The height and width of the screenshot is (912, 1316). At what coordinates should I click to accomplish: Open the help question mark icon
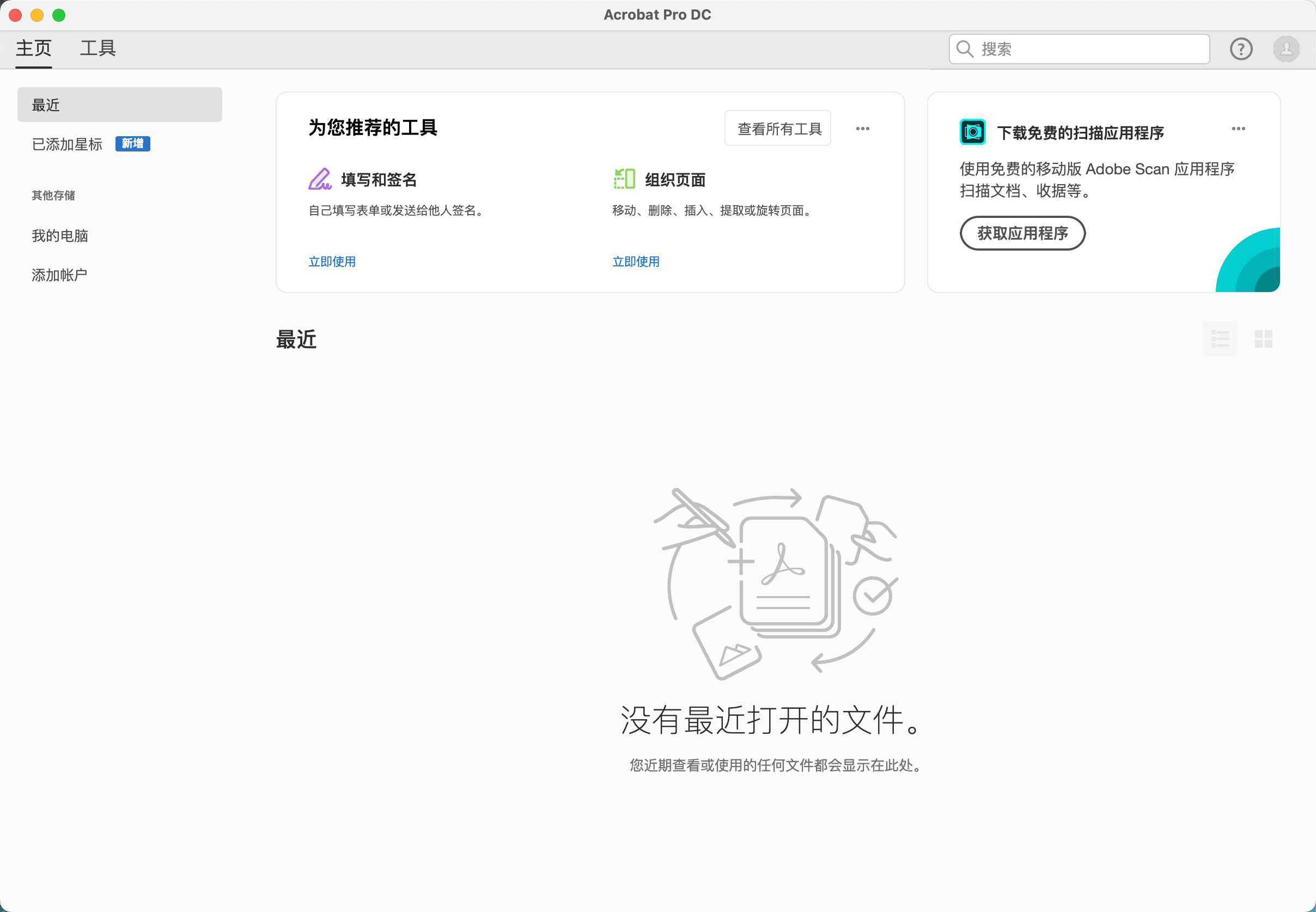coord(1241,49)
